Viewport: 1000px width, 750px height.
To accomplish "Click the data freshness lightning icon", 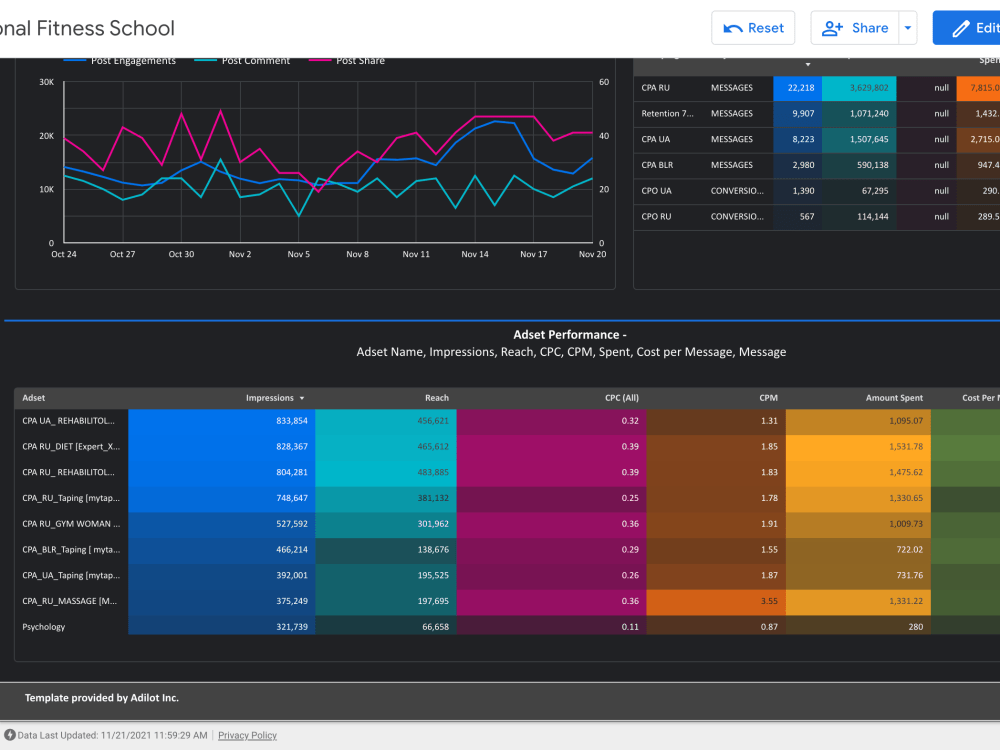I will [x=10, y=735].
